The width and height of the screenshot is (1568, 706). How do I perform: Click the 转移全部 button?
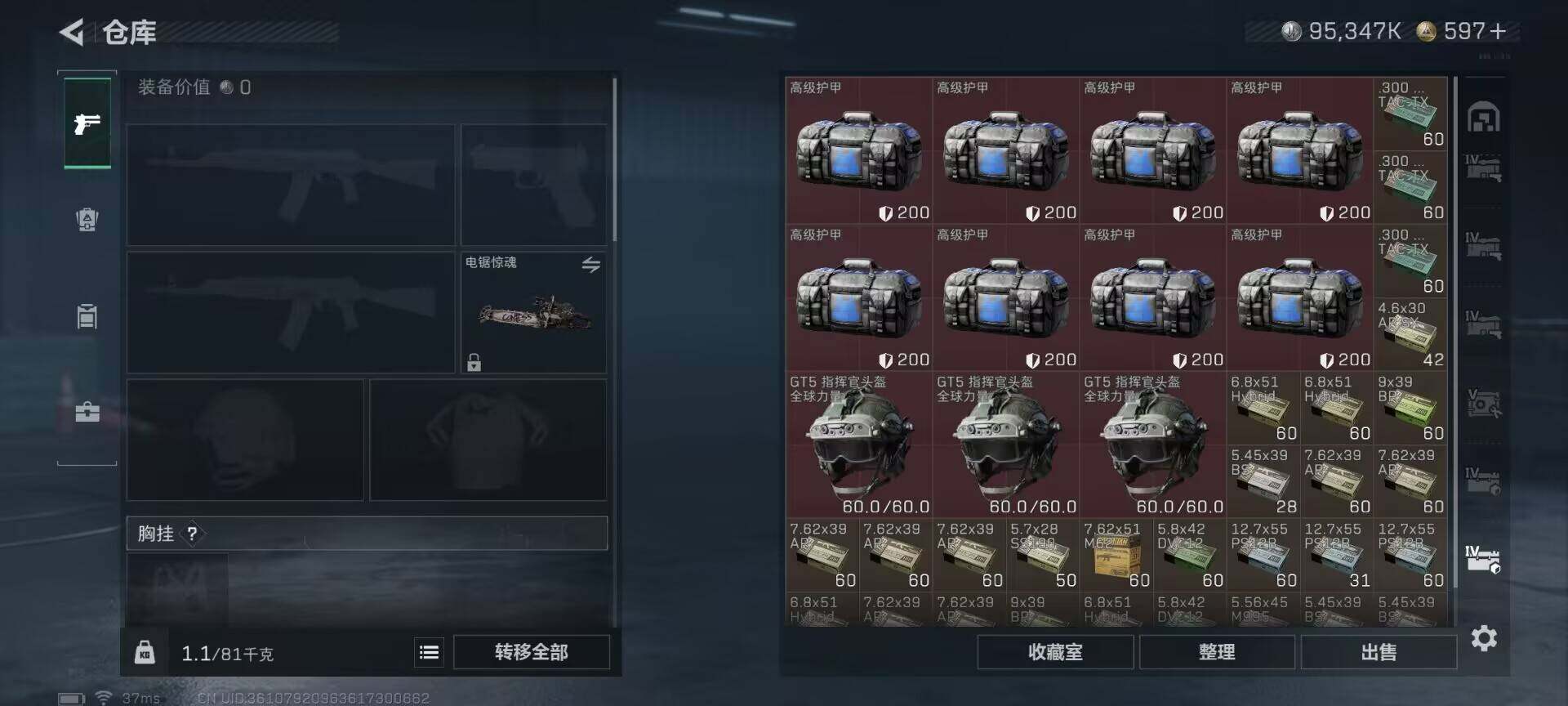(x=532, y=652)
